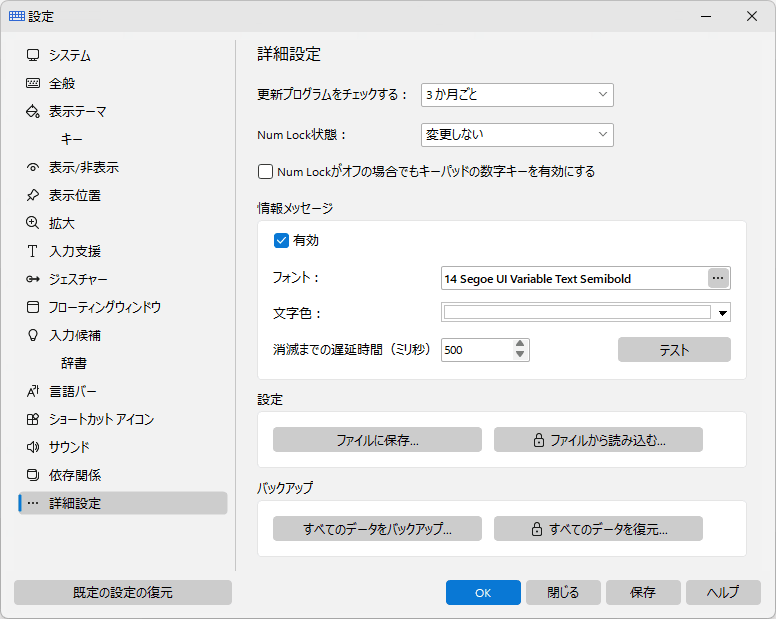
Task: Click the 保存 button
Action: click(643, 592)
